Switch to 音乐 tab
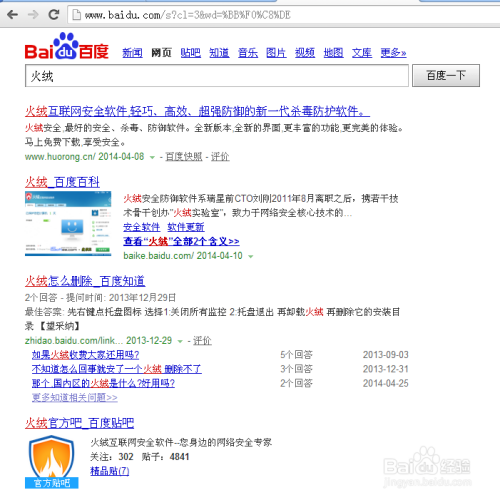Viewport: 500px width, 500px height. (x=248, y=53)
